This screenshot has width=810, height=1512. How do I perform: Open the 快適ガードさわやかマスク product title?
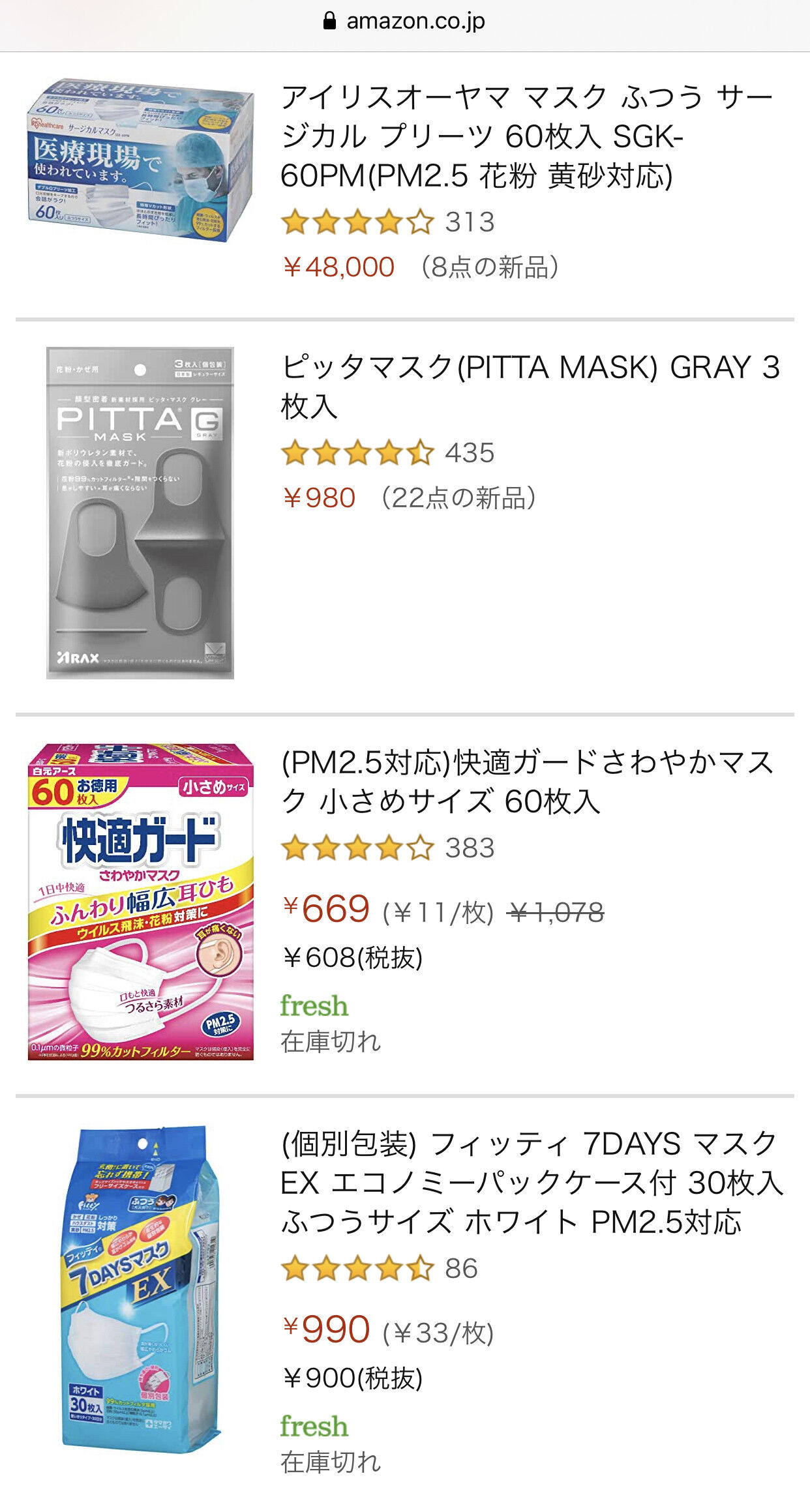pos(526,782)
